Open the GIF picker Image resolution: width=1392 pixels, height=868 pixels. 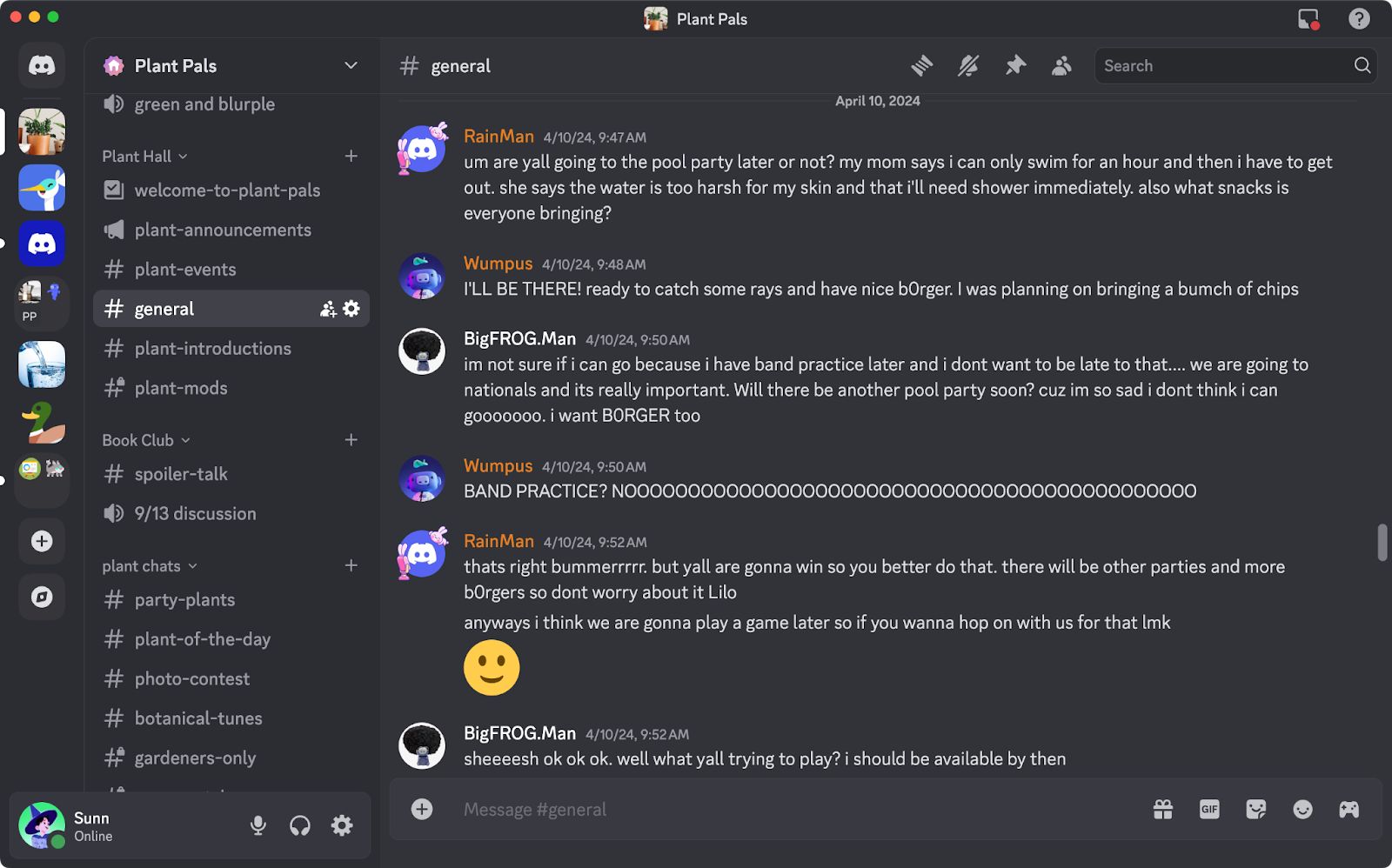click(x=1209, y=809)
